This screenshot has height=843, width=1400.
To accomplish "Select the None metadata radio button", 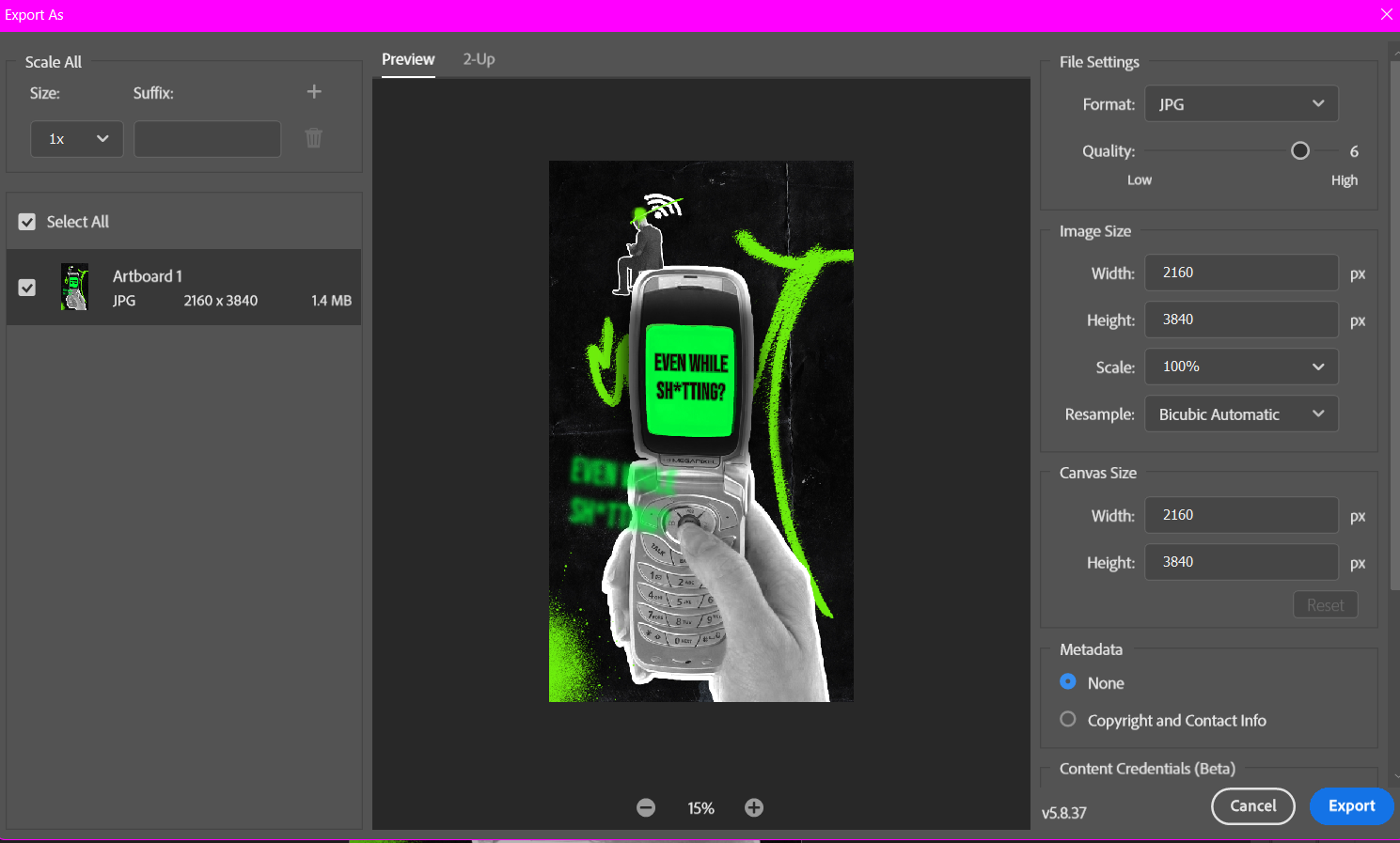I will point(1067,682).
